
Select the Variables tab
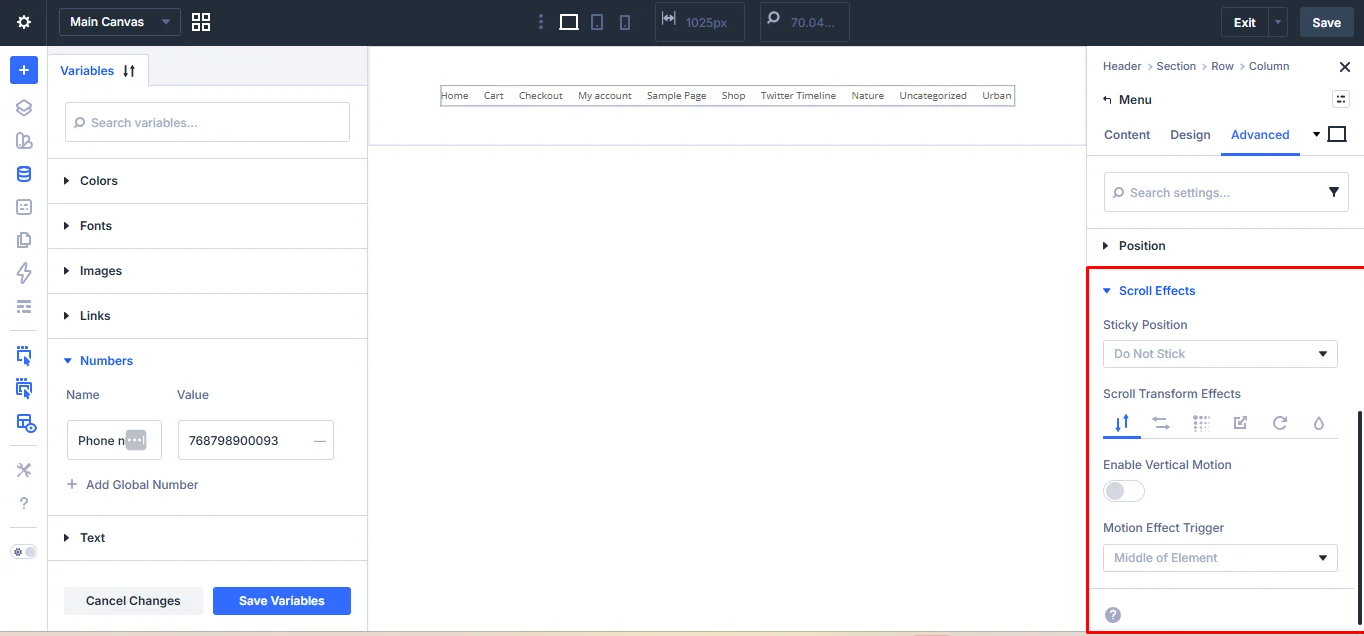pos(87,71)
